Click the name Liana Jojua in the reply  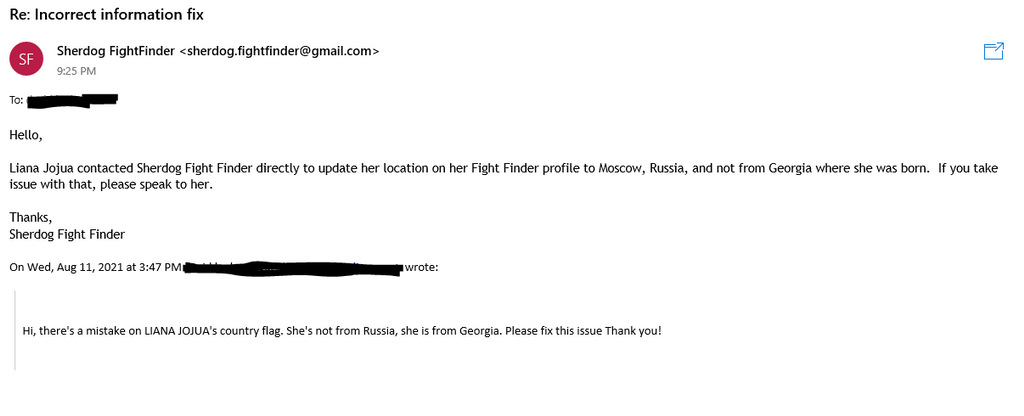coord(43,168)
